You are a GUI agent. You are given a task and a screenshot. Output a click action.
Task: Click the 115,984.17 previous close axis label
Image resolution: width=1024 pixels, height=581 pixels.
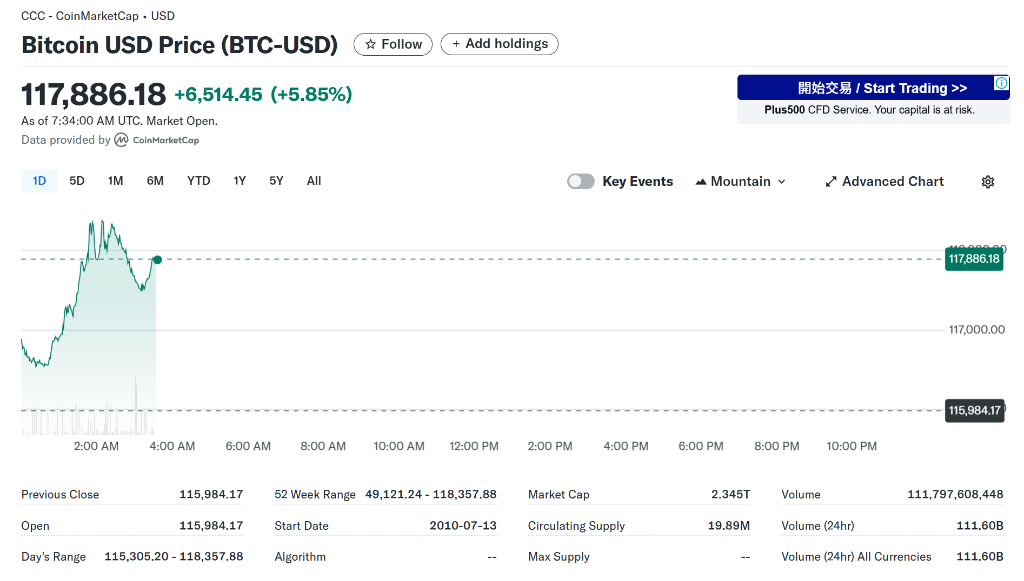pyautogui.click(x=974, y=411)
